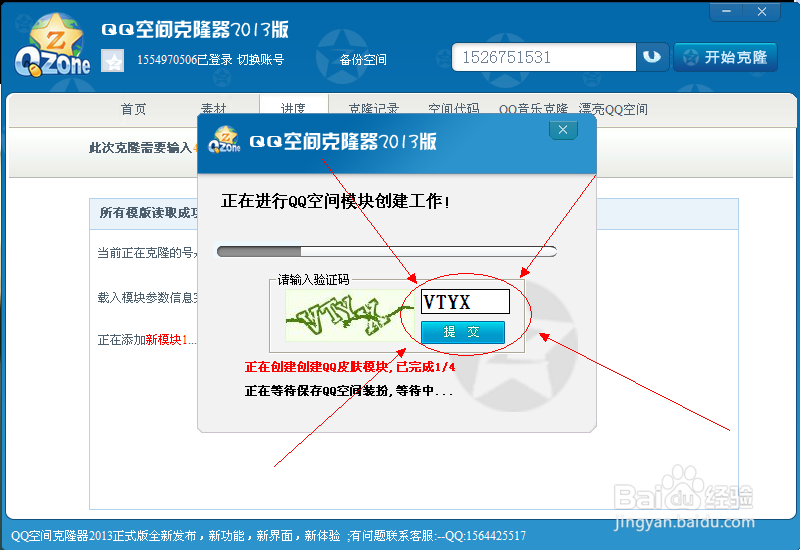Close the main cloner window
This screenshot has width=800, height=550.
[x=762, y=12]
